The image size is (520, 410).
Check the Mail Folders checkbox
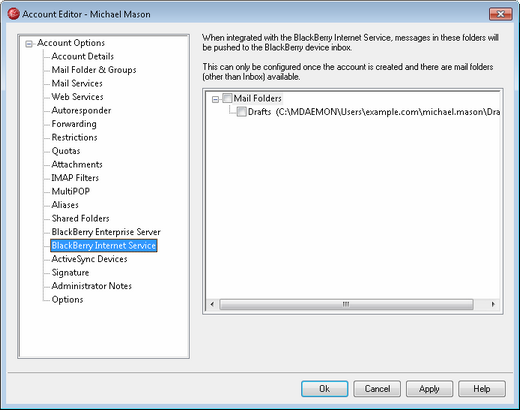point(227,98)
